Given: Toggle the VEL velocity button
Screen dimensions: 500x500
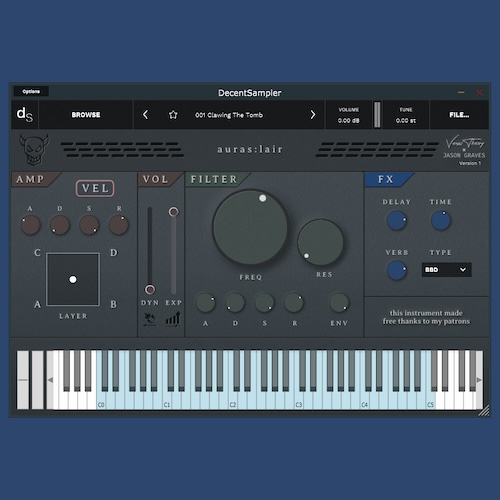Looking at the screenshot, I should [95, 188].
